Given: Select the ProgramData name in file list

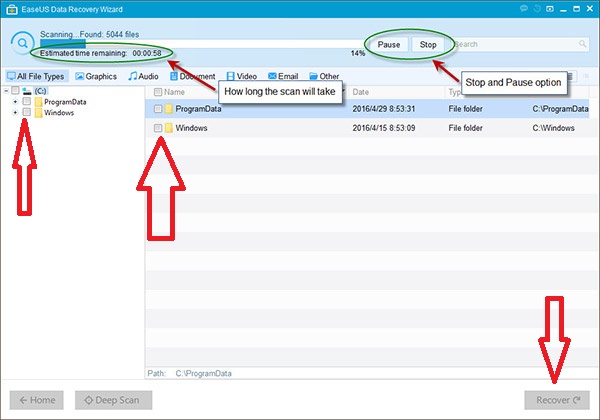Looking at the screenshot, I should (x=198, y=109).
